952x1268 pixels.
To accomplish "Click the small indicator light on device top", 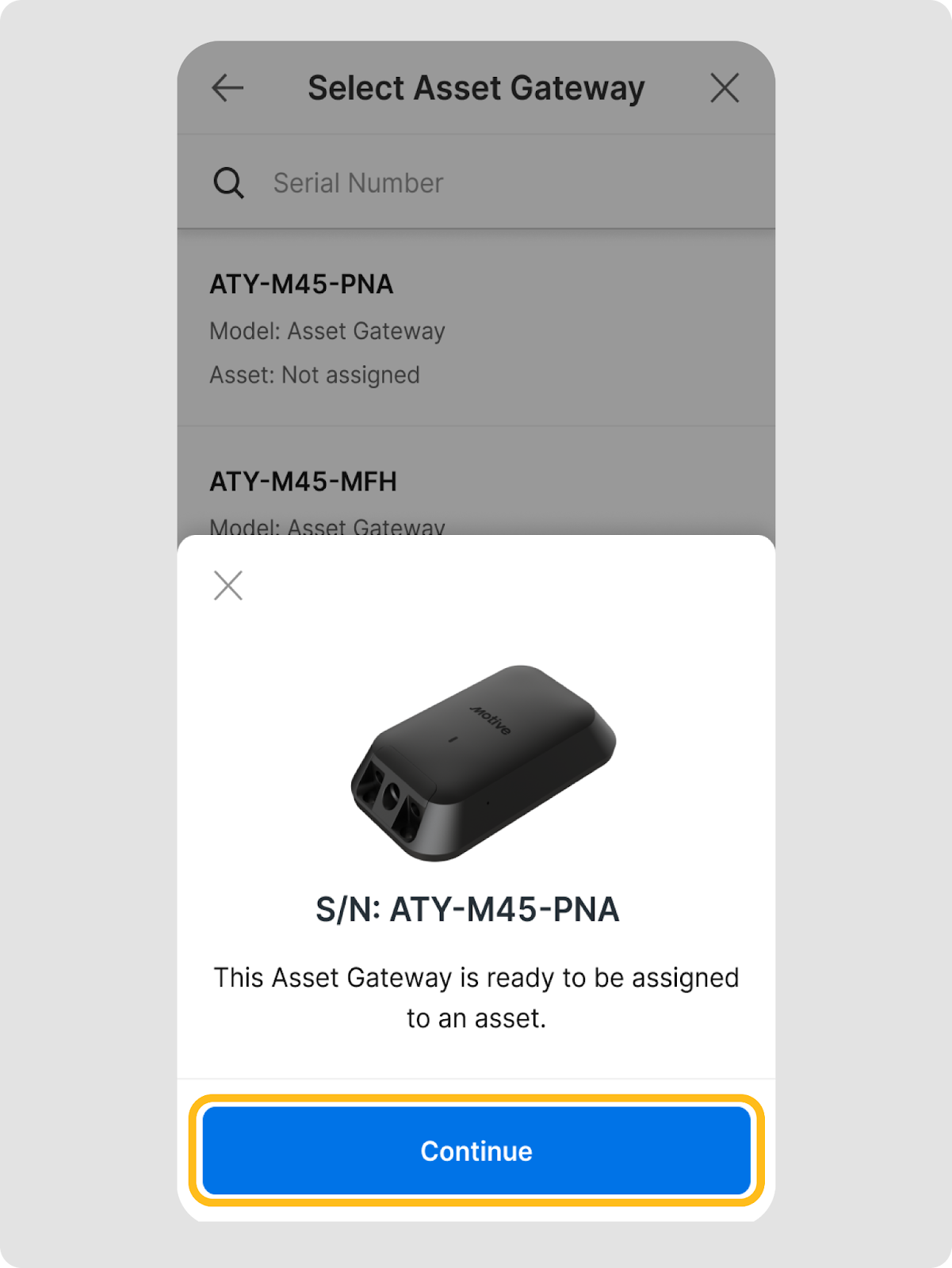I will click(453, 740).
